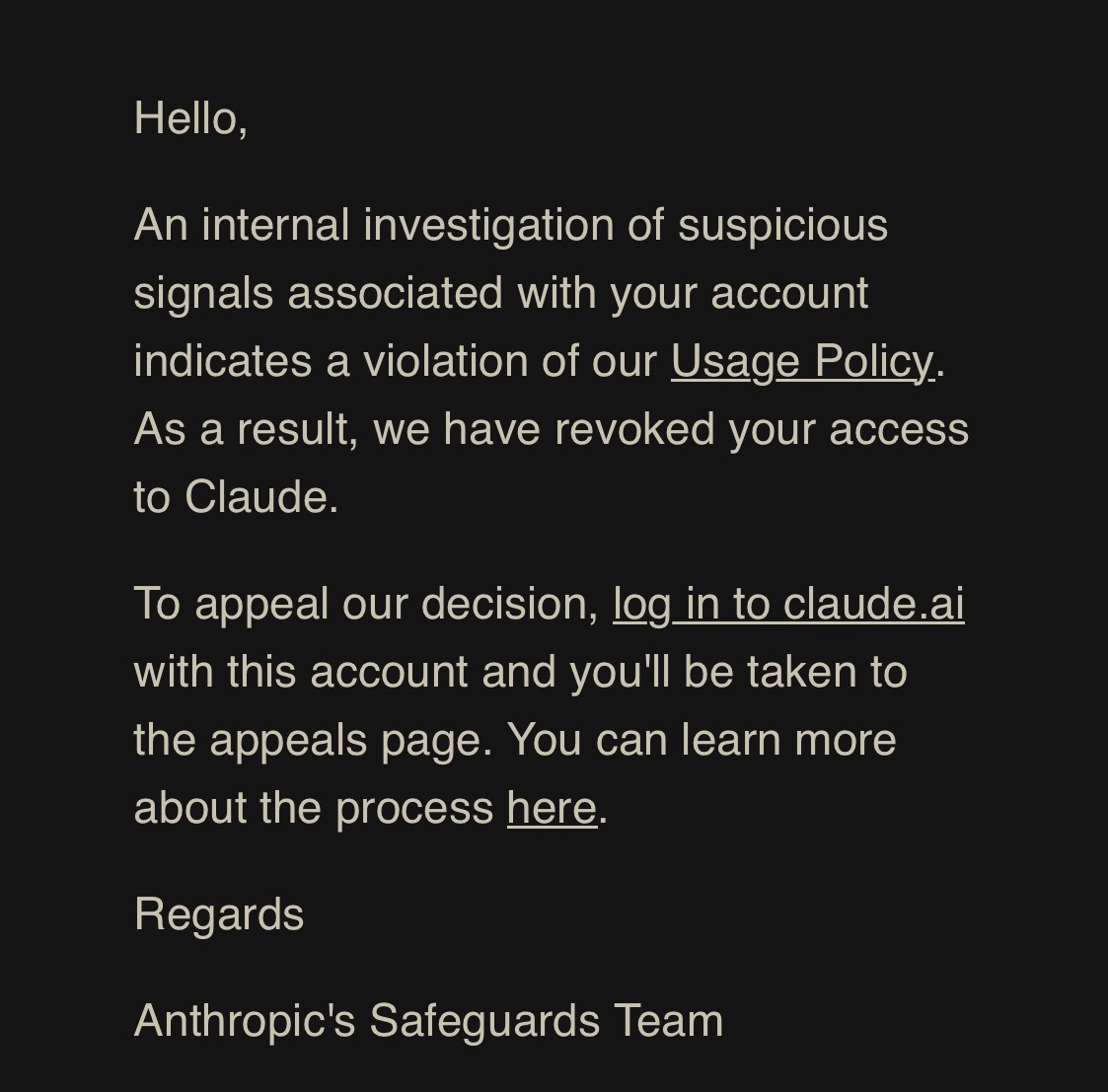Click the words 'You can learn more'
Image resolution: width=1108 pixels, height=1092 pixels.
[702, 740]
